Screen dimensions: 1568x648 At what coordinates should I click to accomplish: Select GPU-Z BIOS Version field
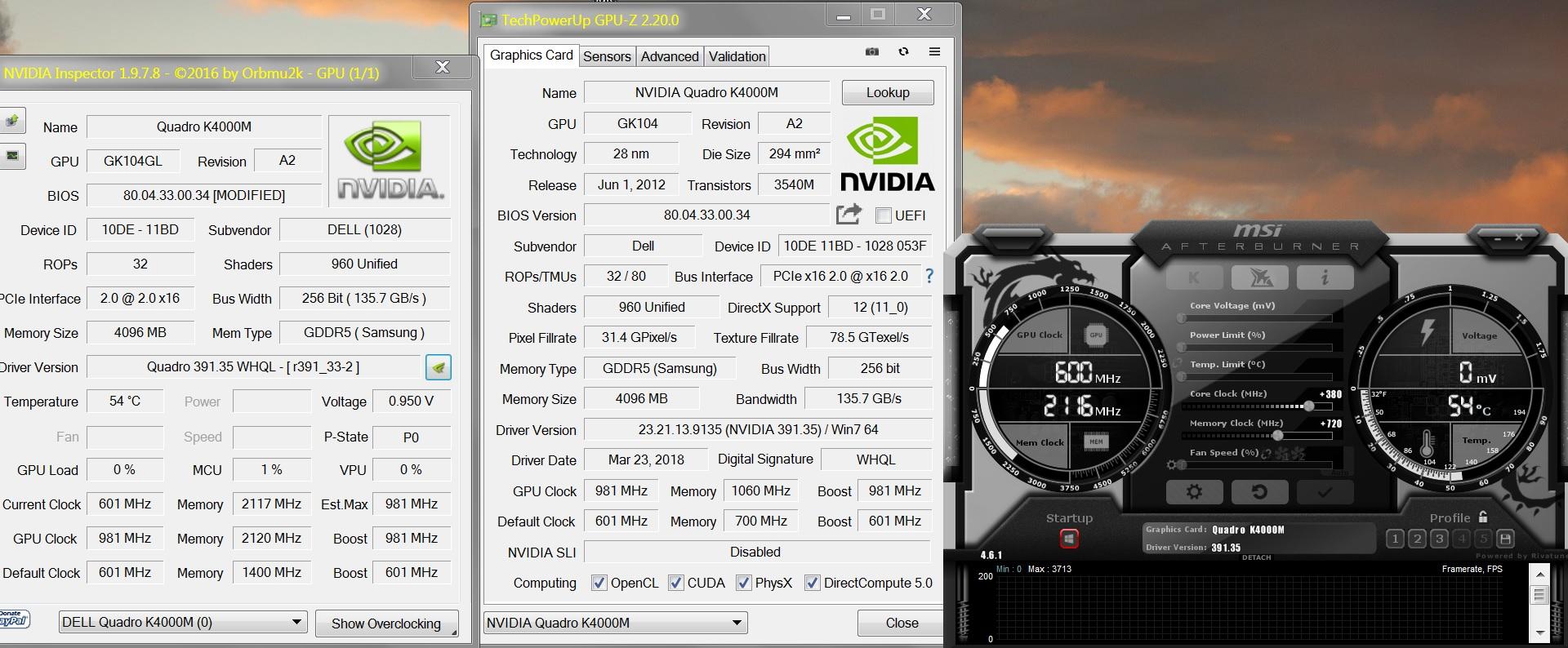tap(706, 215)
